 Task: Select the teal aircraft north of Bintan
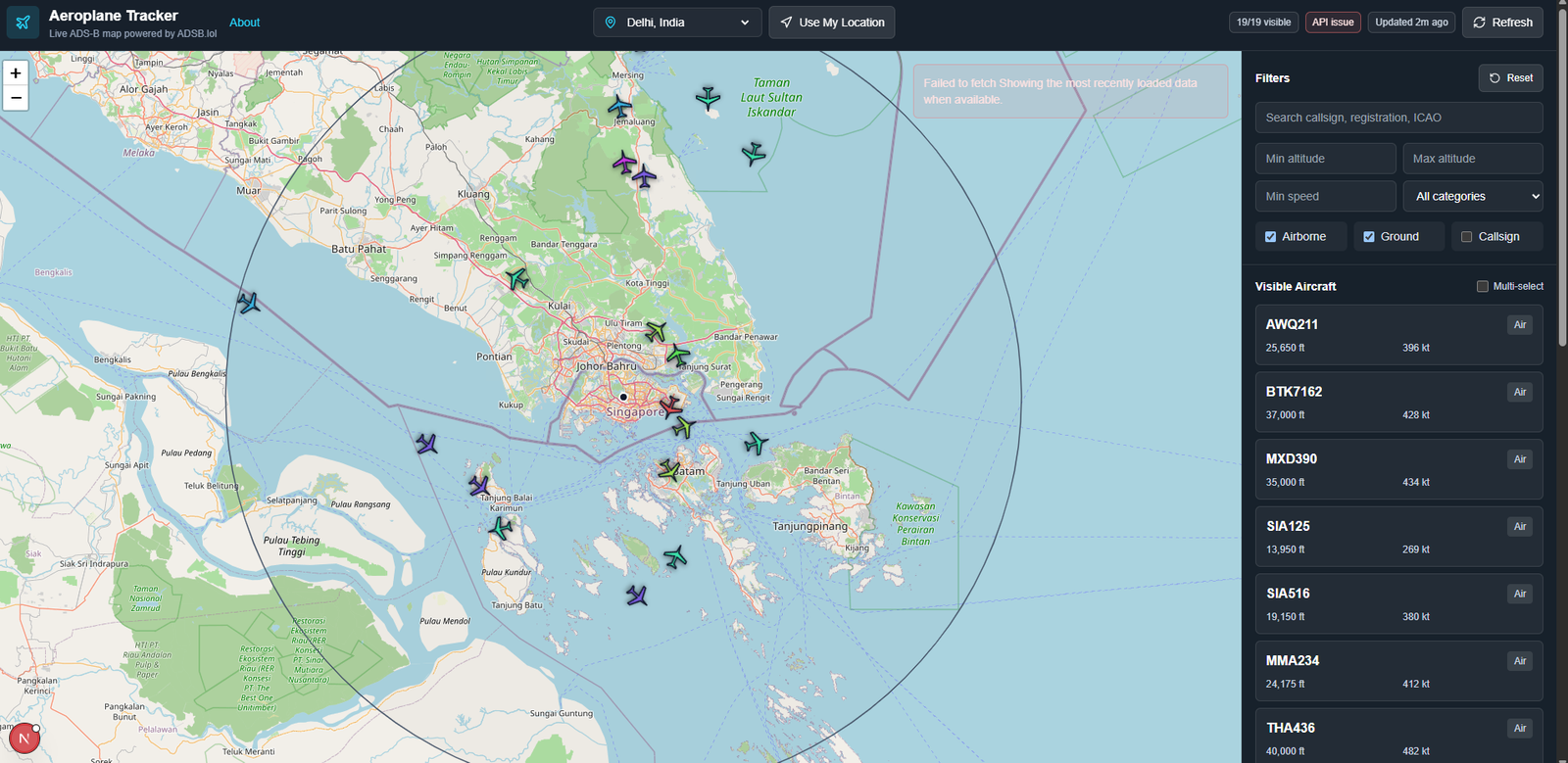(756, 444)
